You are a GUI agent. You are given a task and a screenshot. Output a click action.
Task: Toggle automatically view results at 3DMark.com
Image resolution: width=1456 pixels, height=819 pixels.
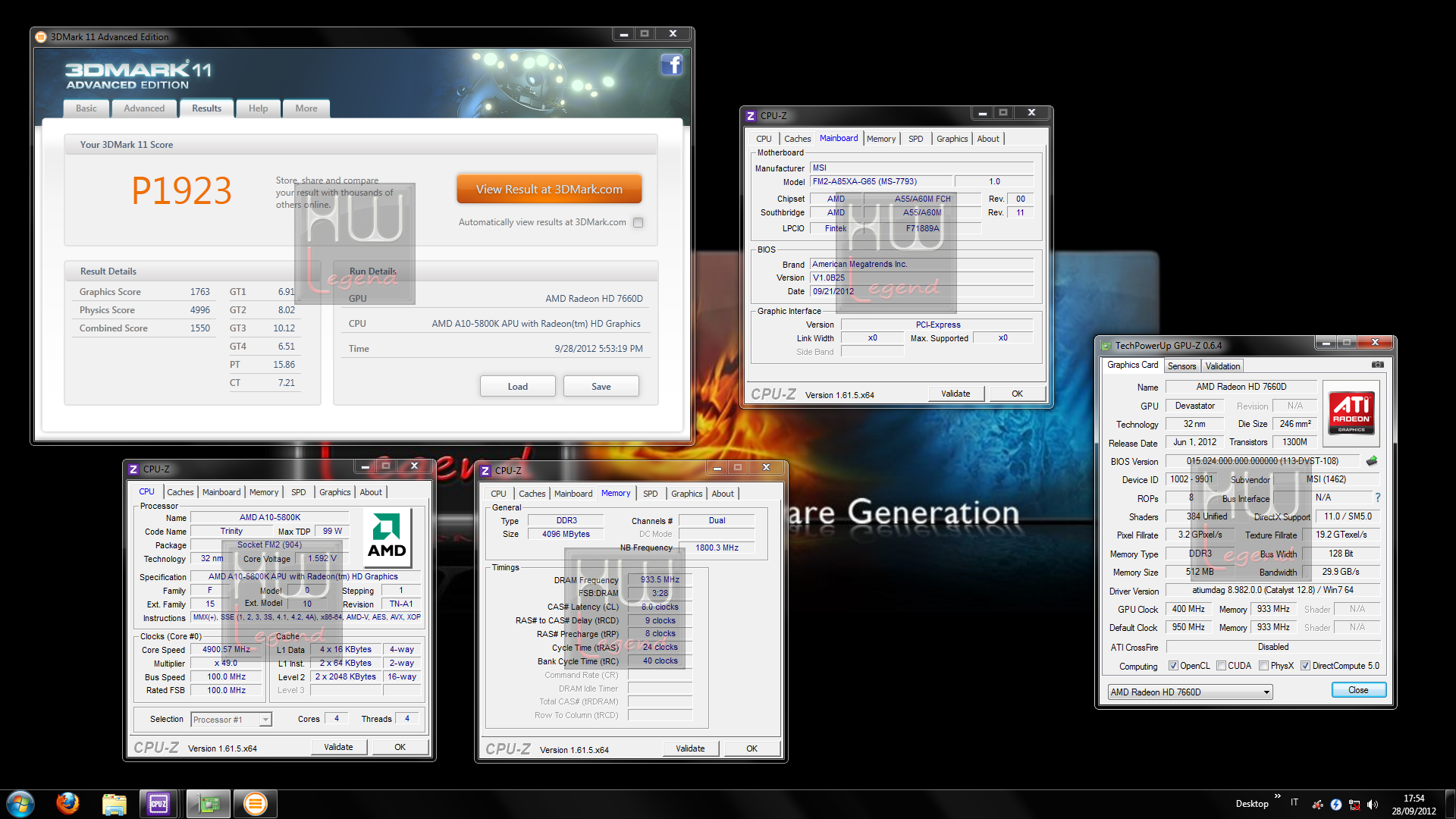click(x=639, y=223)
